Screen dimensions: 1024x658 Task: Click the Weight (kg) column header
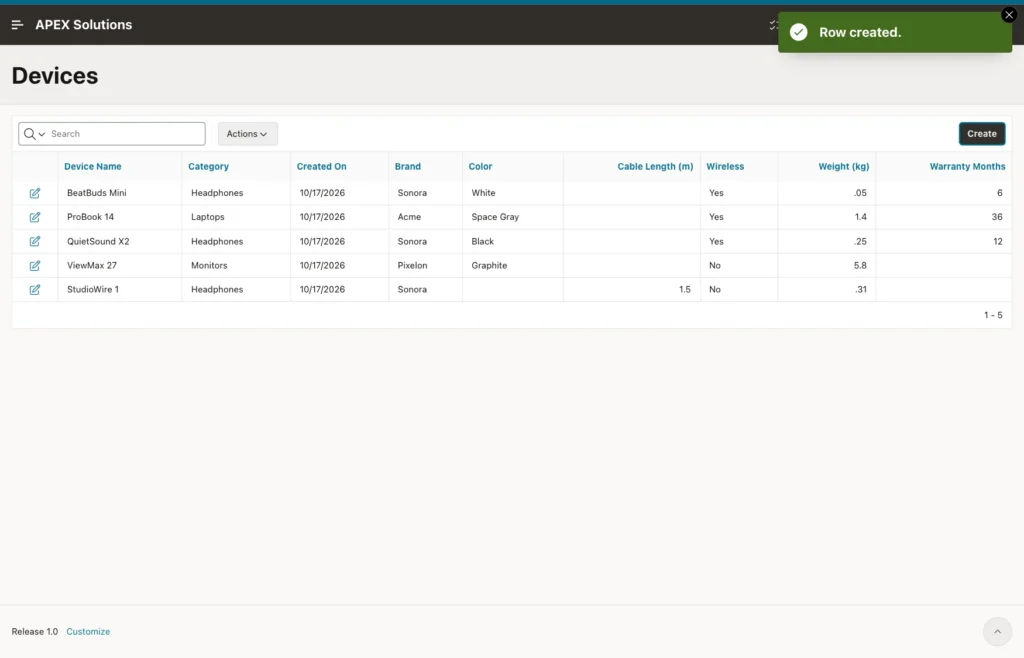(844, 166)
